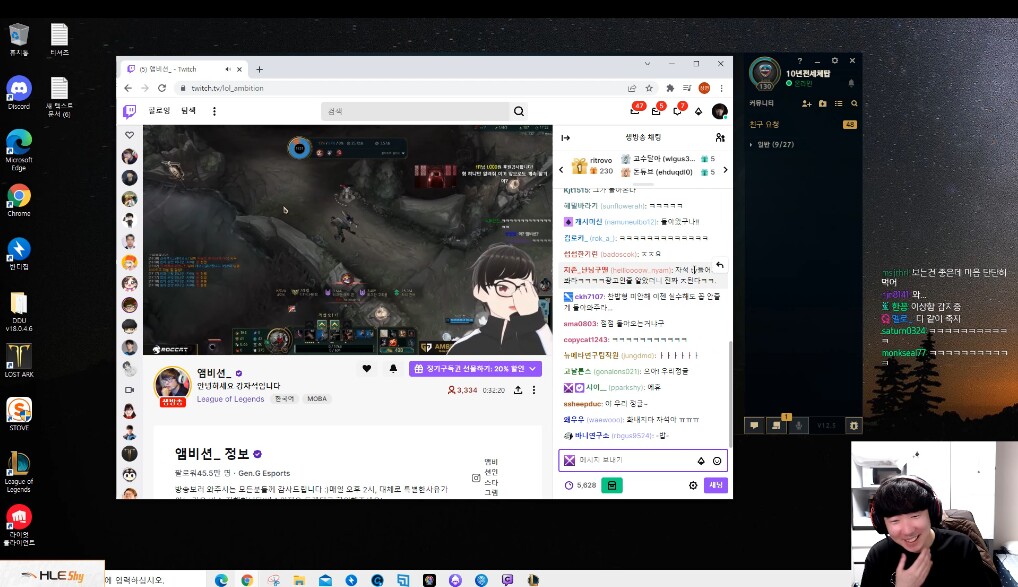Toggle the notification bell for the channel
Screen dimensions: 1018x587
click(393, 369)
